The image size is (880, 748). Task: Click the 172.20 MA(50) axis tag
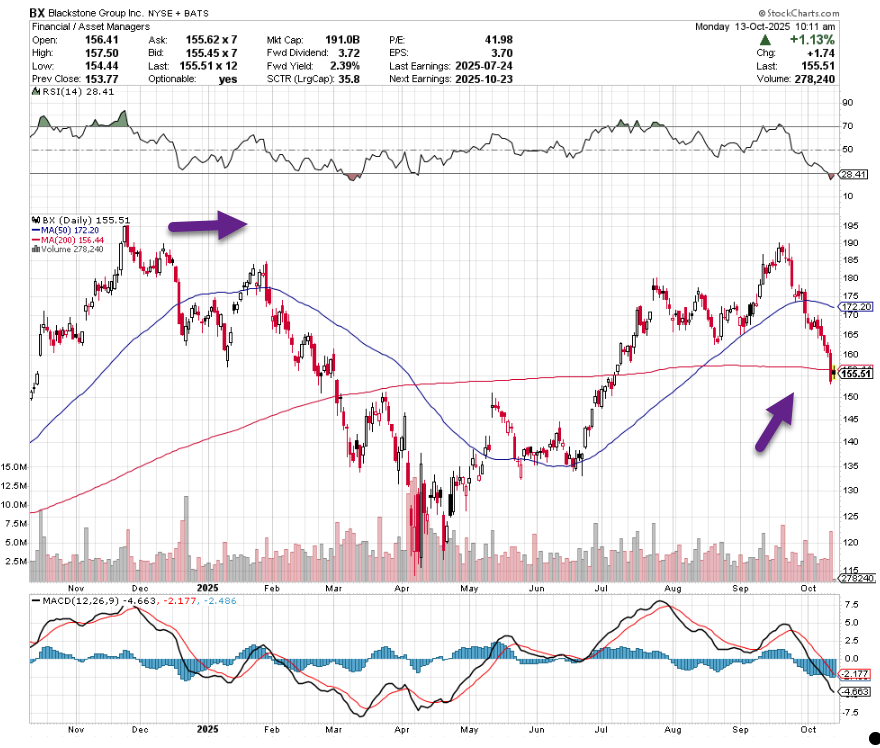coord(857,306)
